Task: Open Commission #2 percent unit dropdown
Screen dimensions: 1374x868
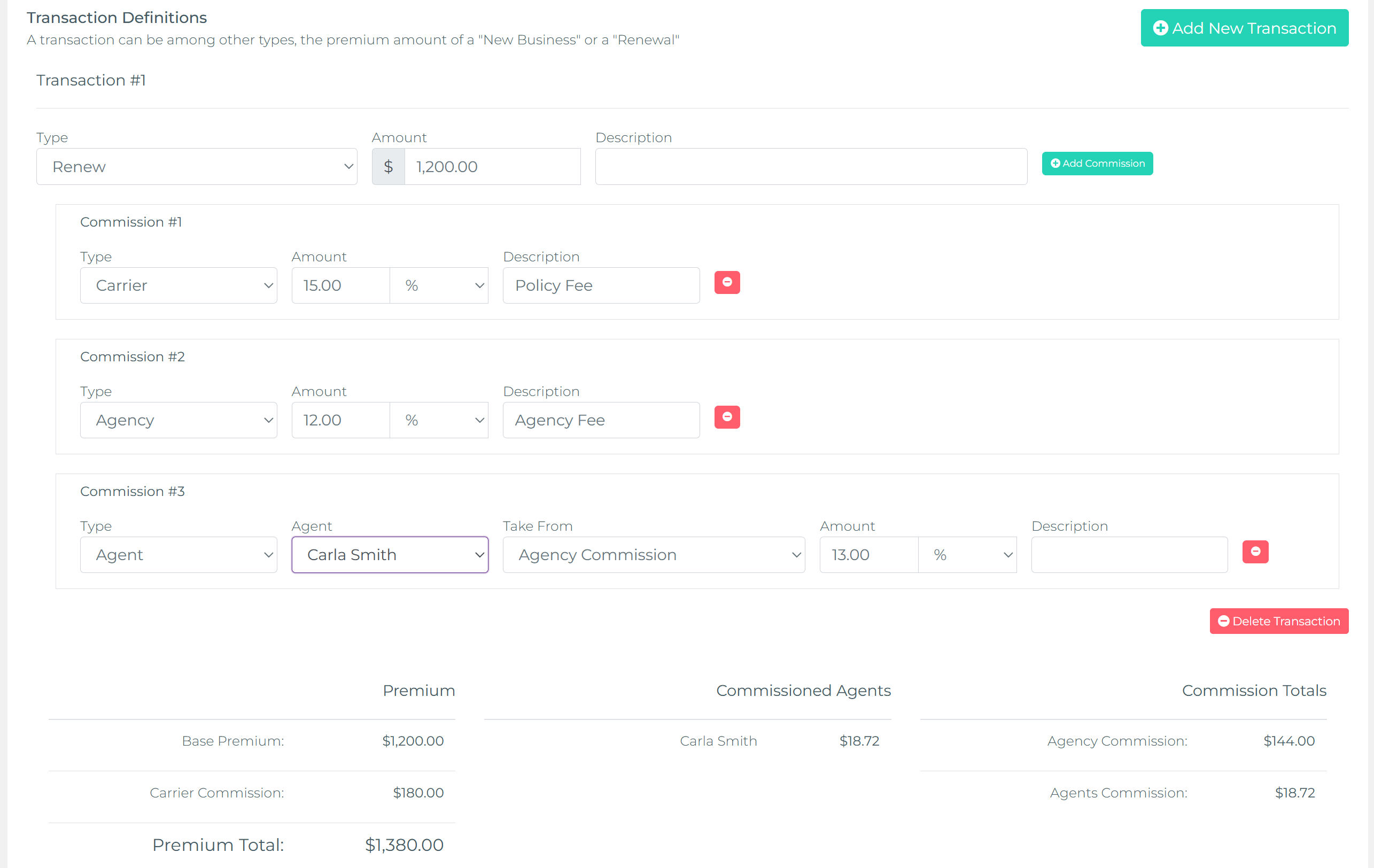Action: (439, 420)
